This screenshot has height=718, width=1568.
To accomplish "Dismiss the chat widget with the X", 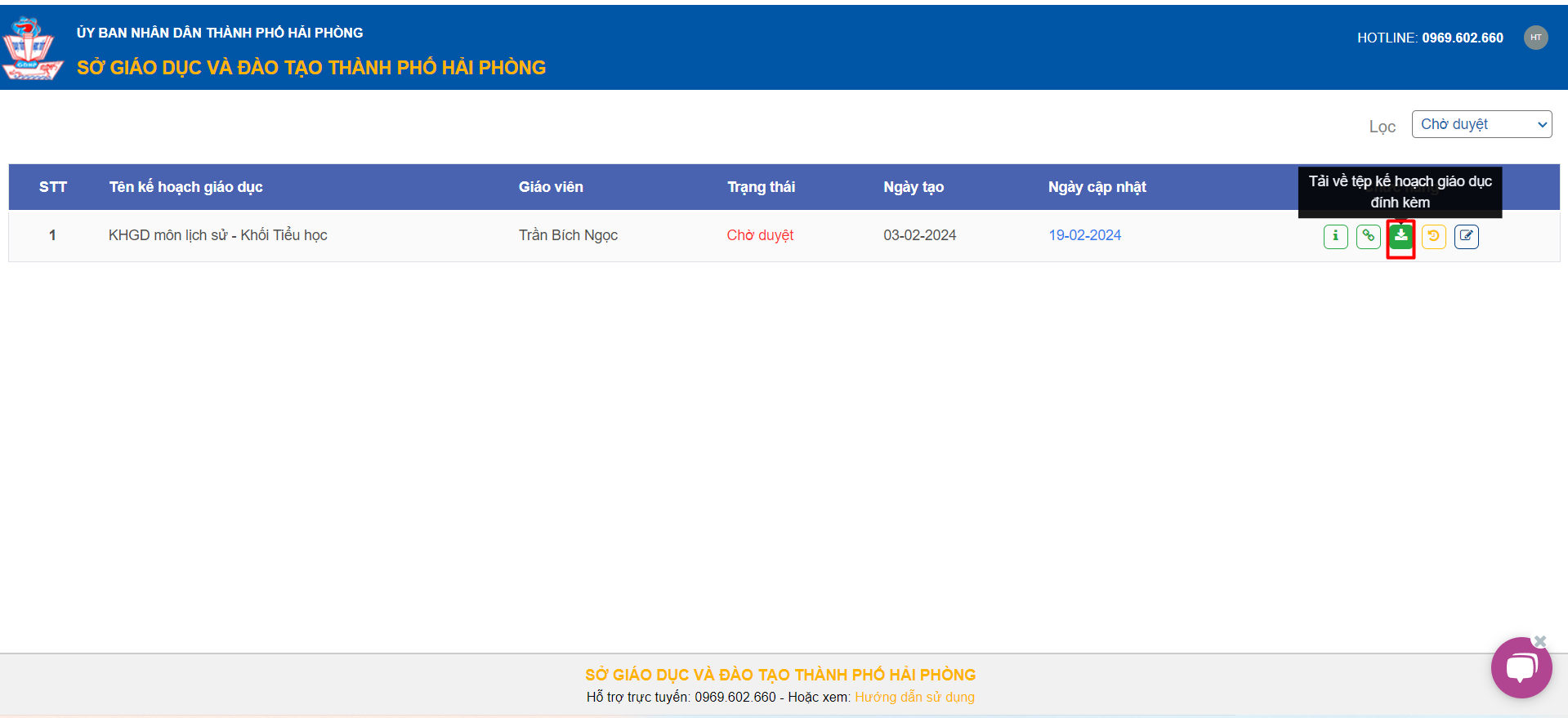I will (1540, 641).
